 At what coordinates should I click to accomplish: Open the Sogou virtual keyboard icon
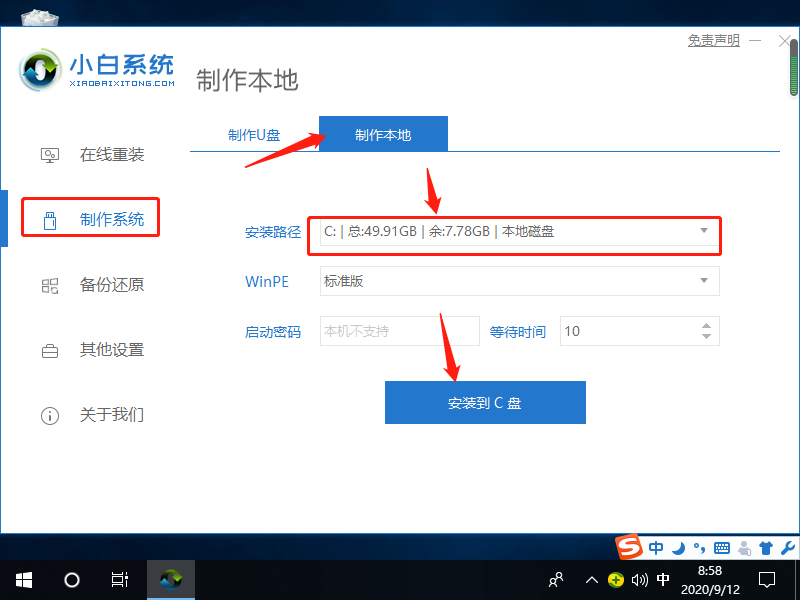722,548
